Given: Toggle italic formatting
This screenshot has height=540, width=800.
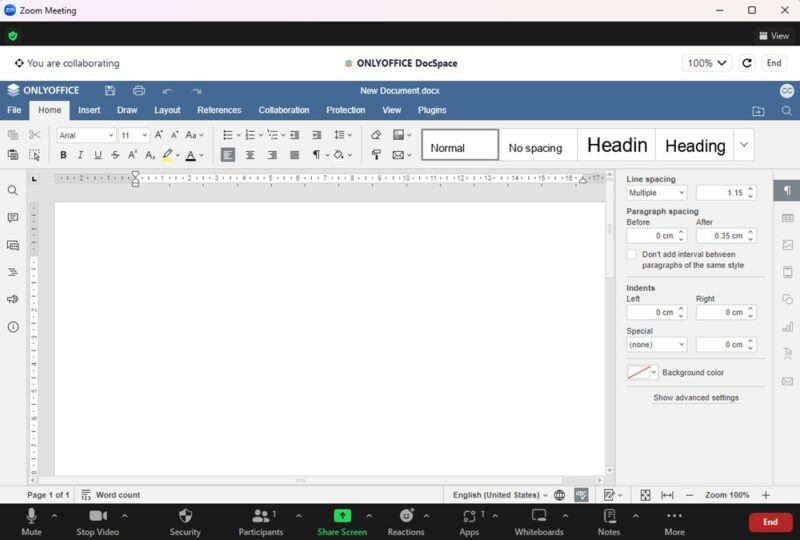Looking at the screenshot, I should [80, 155].
